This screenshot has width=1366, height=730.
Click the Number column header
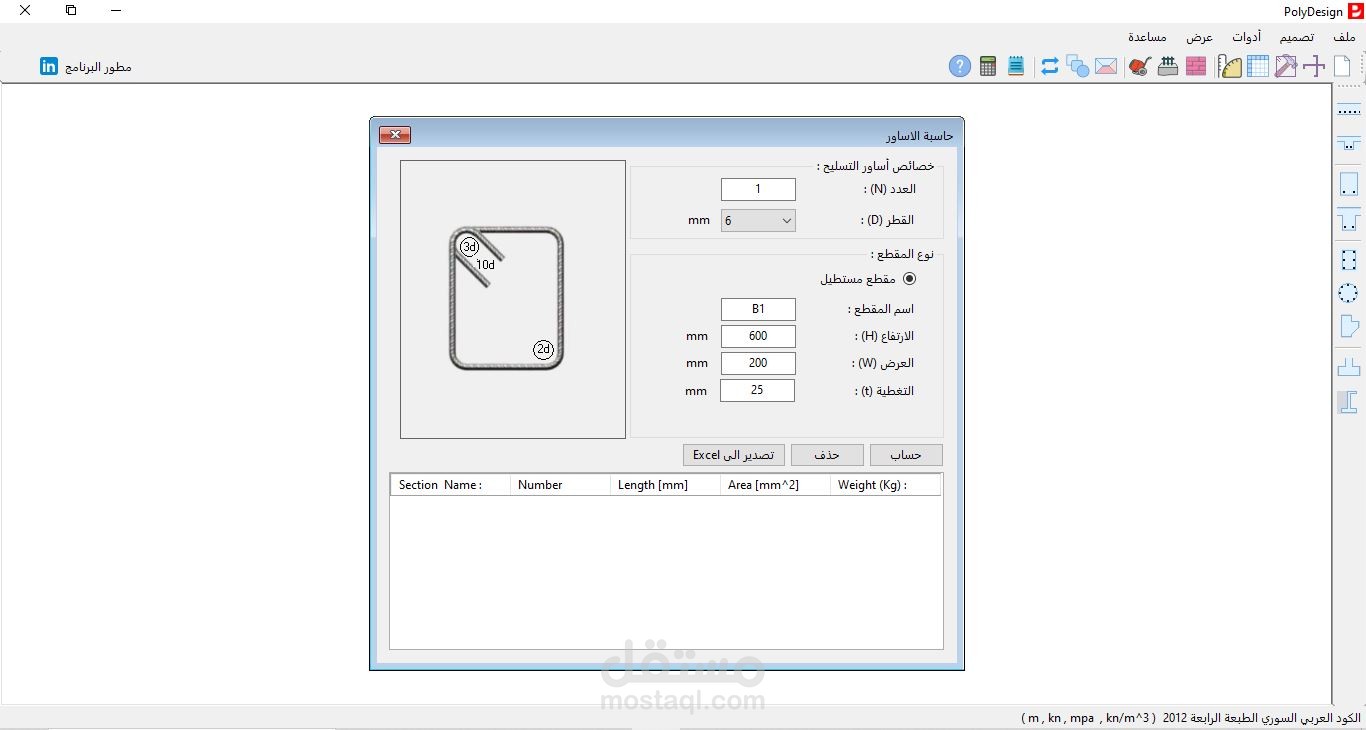tap(560, 485)
